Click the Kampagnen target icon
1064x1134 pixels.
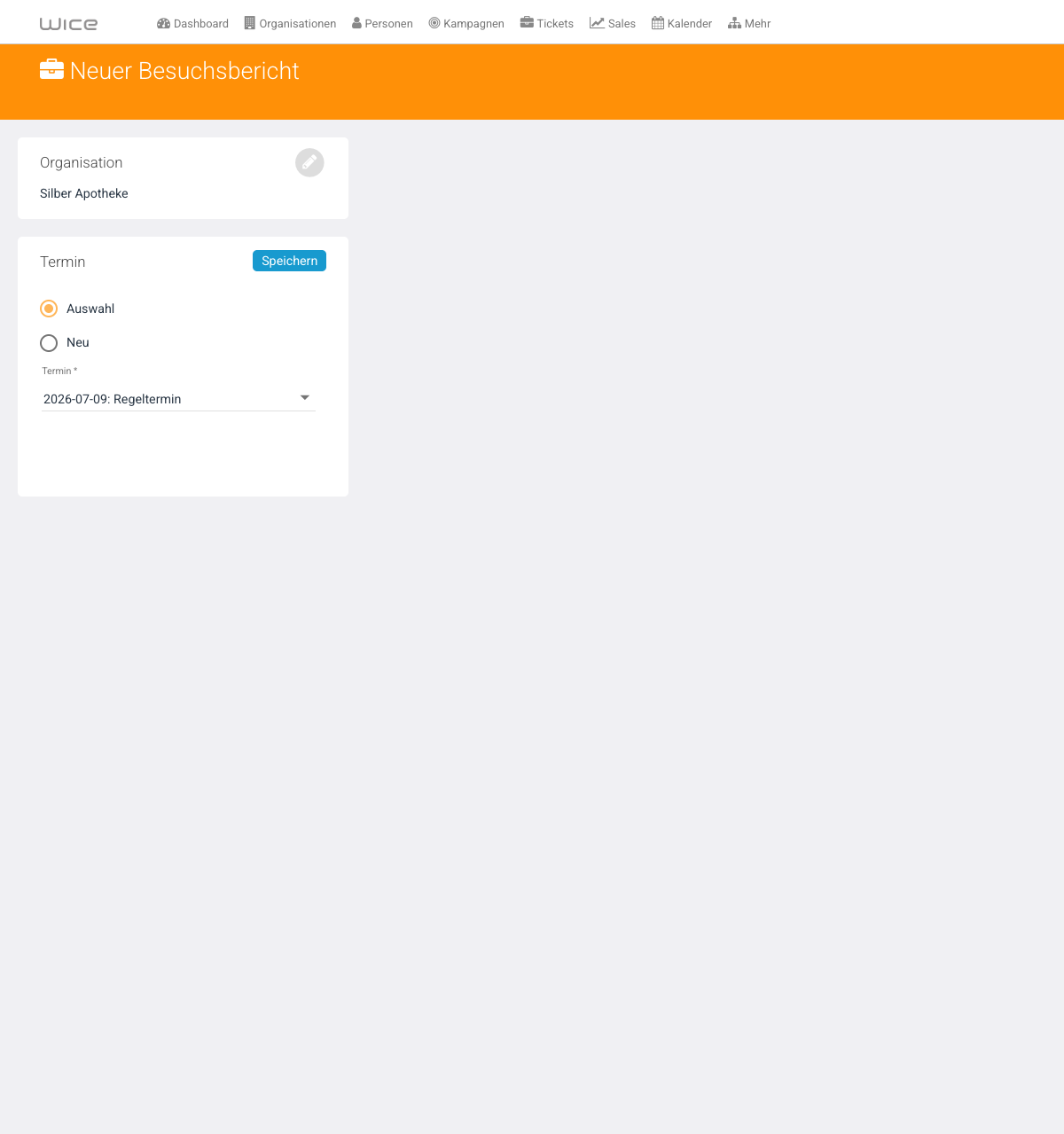pos(434,23)
